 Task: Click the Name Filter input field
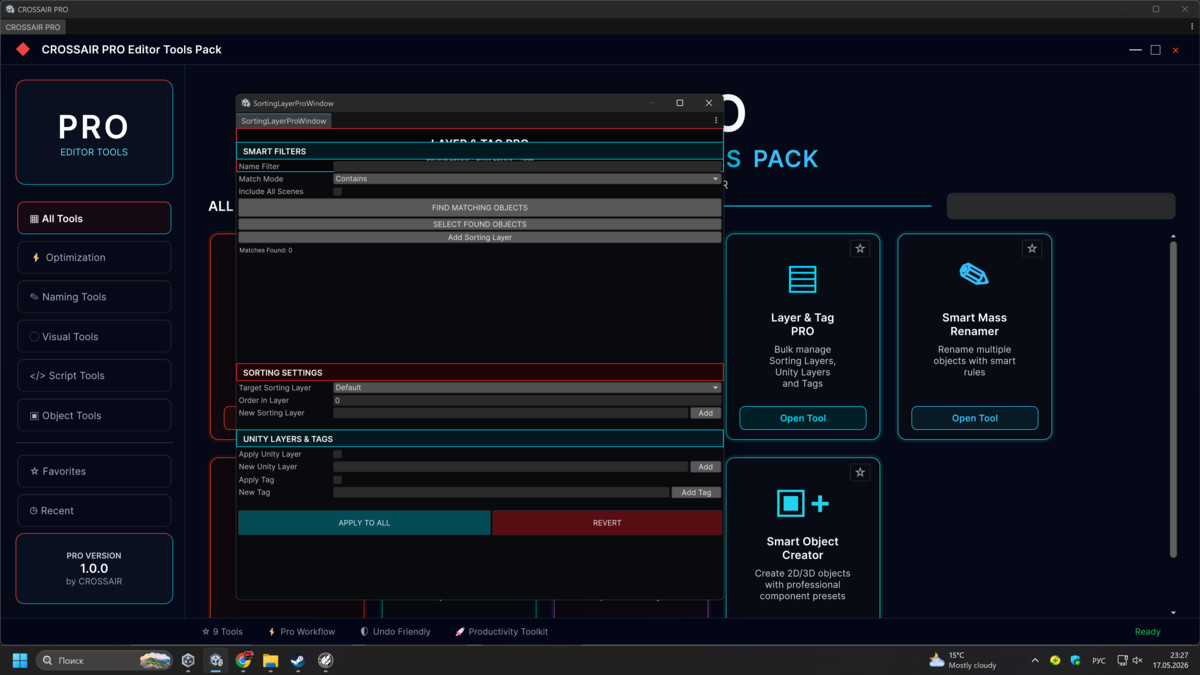(x=527, y=166)
